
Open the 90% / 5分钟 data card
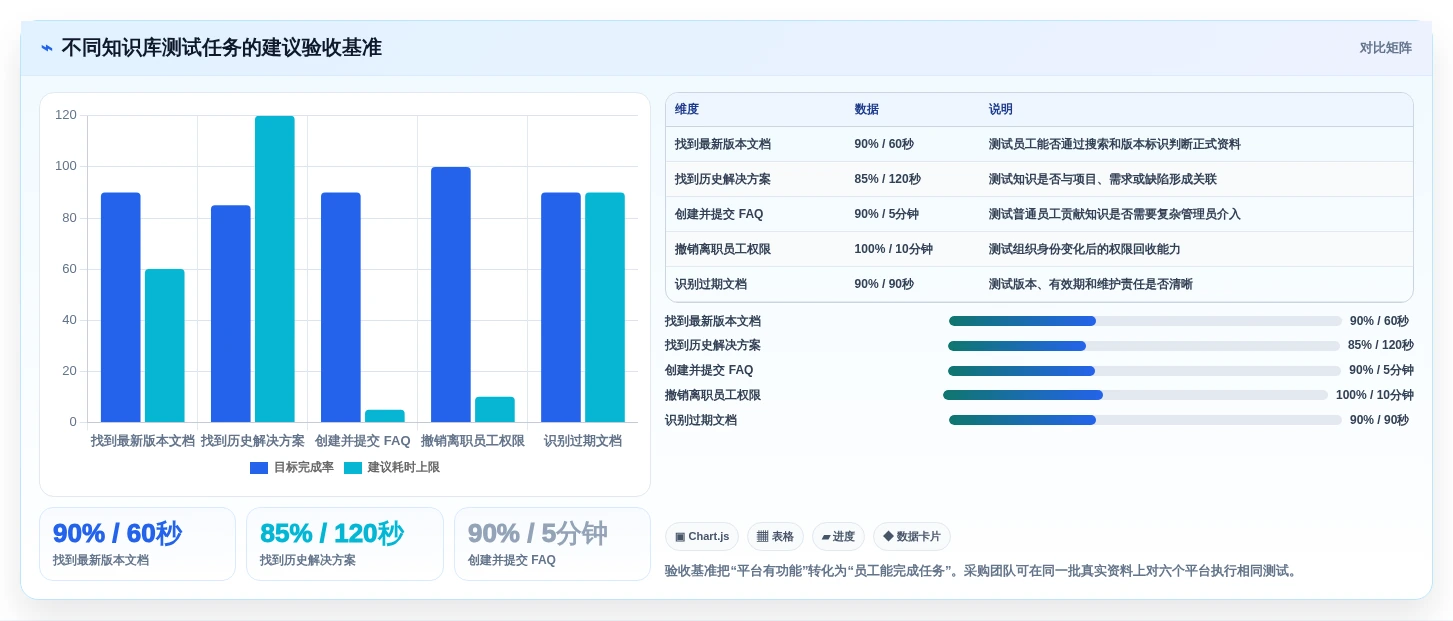[552, 544]
